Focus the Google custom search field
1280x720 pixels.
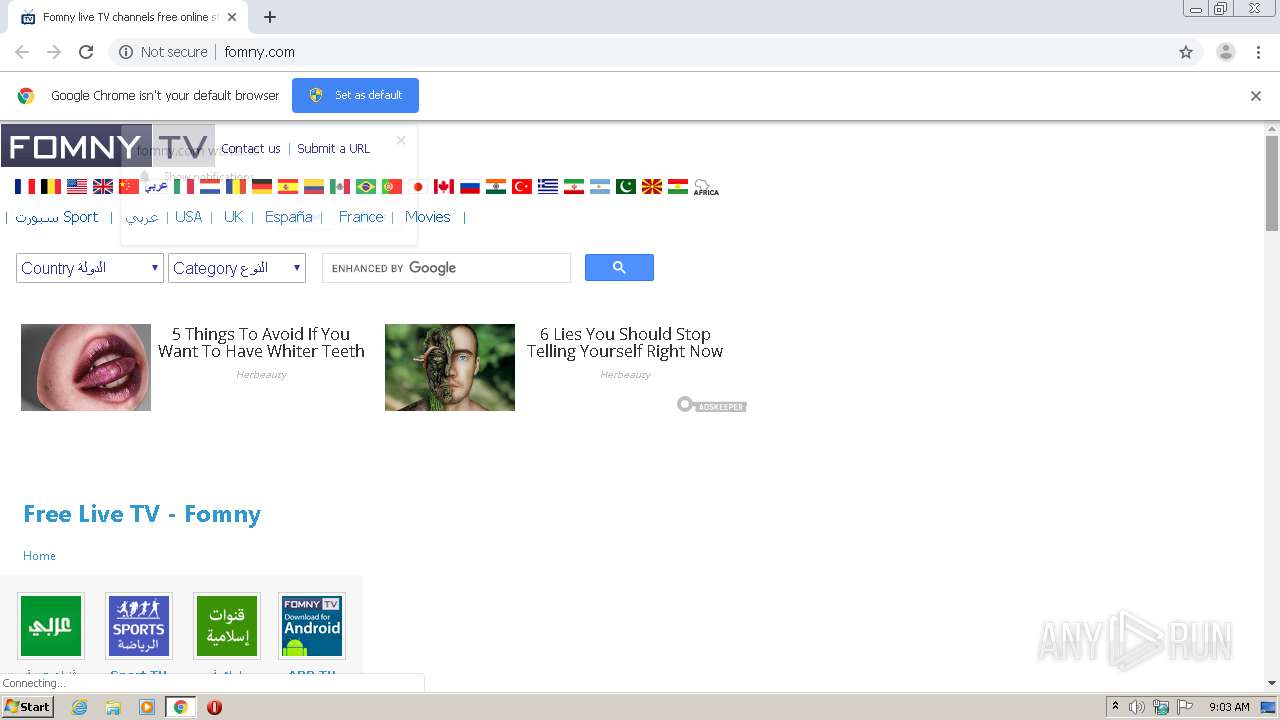point(446,268)
